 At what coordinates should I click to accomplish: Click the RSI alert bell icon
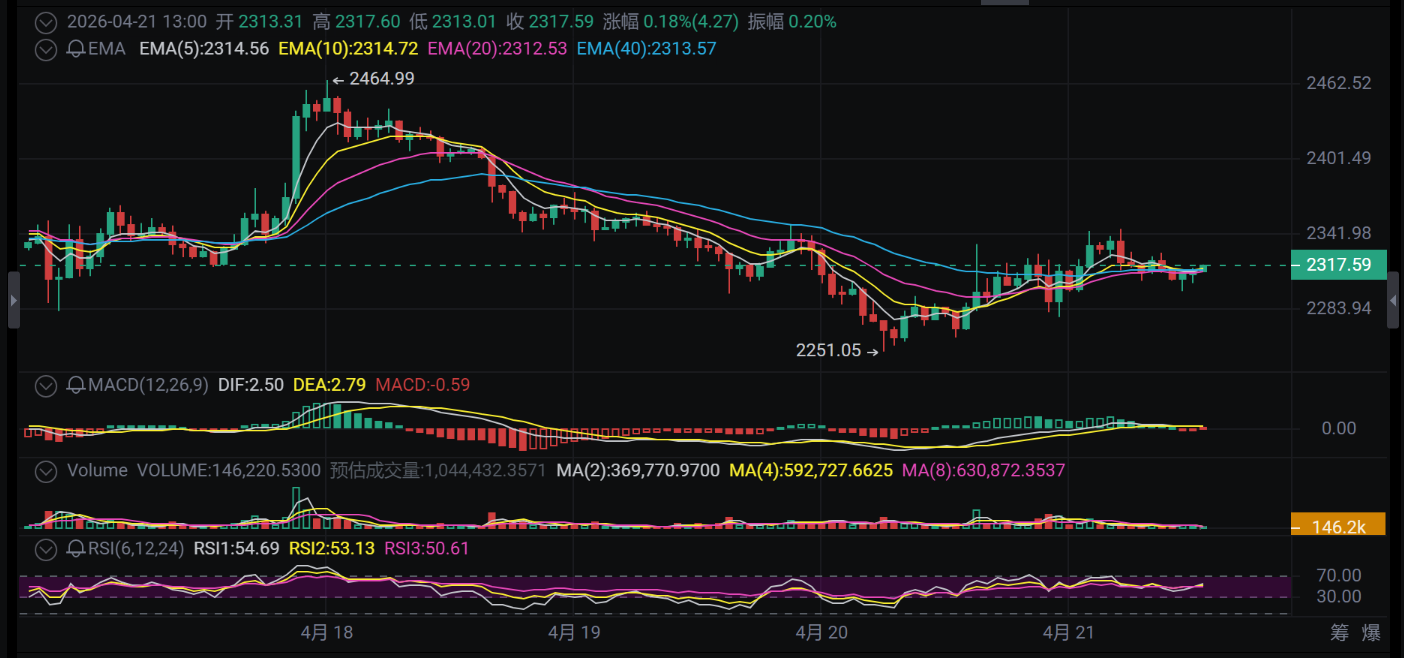point(75,548)
